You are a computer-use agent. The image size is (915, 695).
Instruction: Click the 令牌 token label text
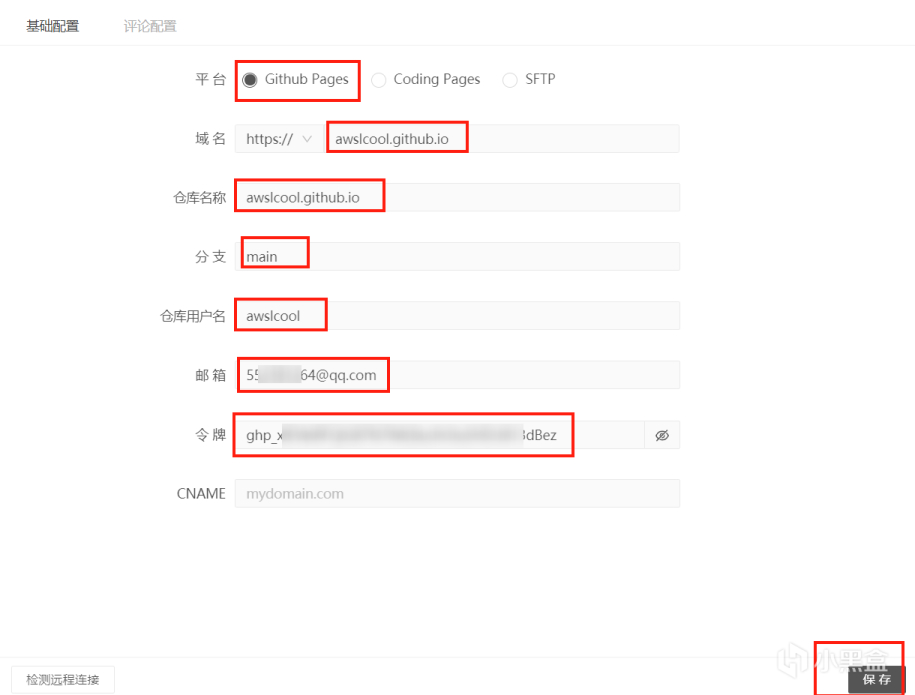210,435
